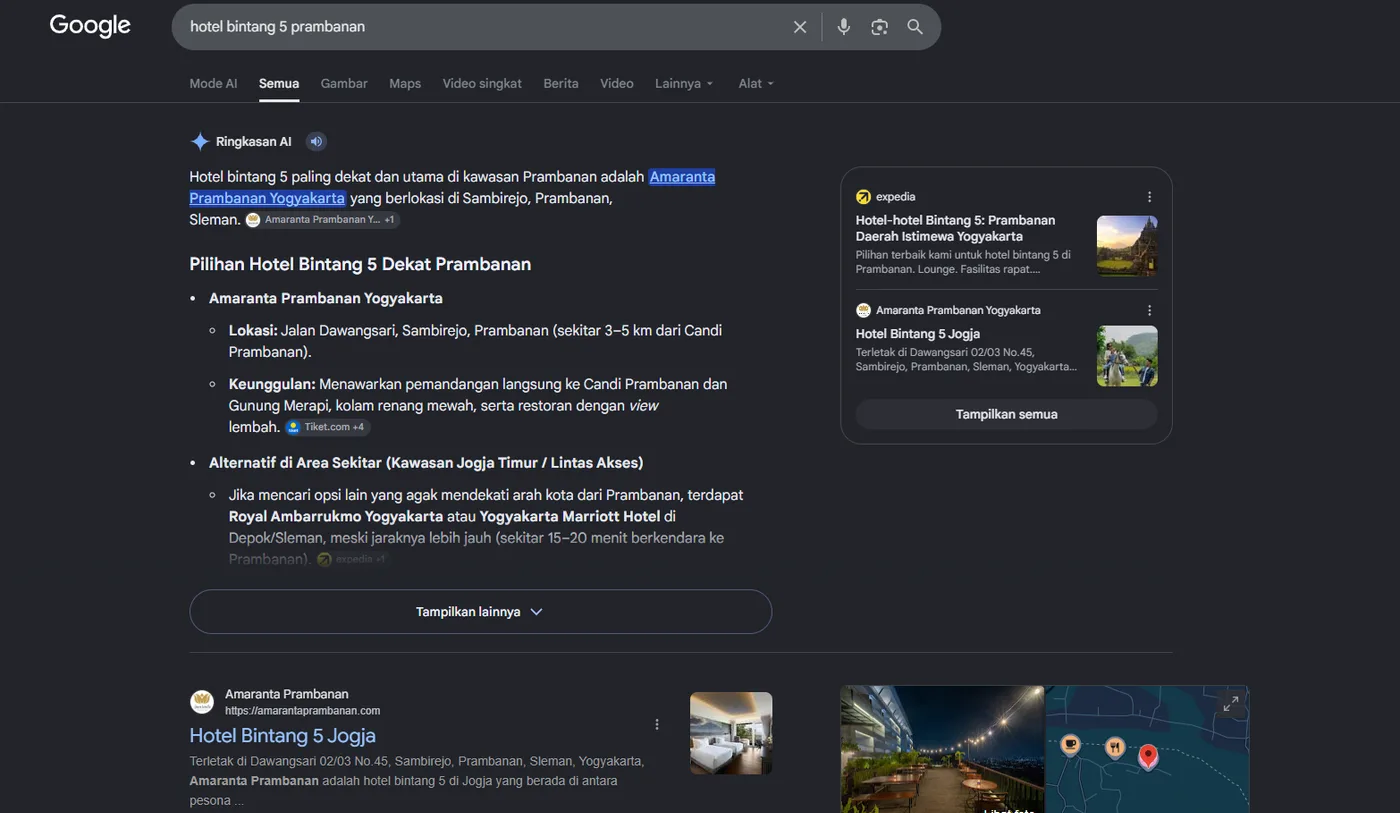Open Hotel Bintang 5 Jogja result title
Viewport: 1400px width, 813px height.
[x=283, y=736]
